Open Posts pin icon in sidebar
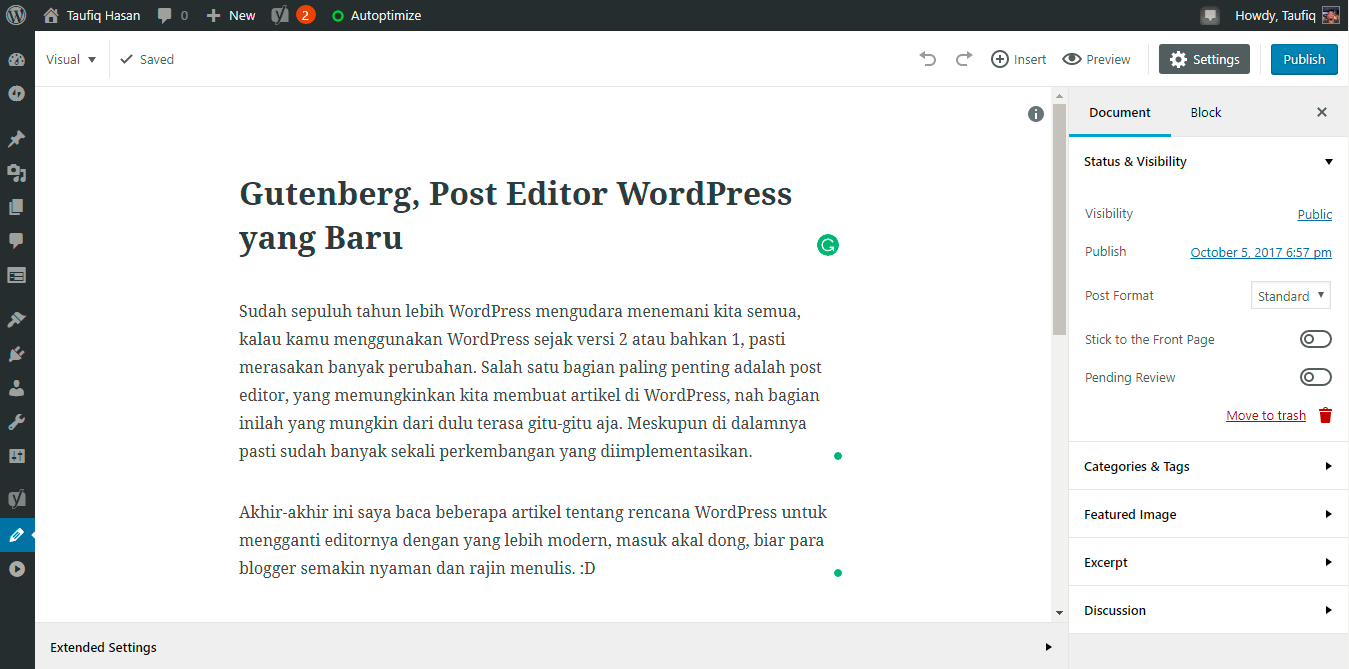Image resolution: width=1349 pixels, height=669 pixels. (x=16, y=139)
